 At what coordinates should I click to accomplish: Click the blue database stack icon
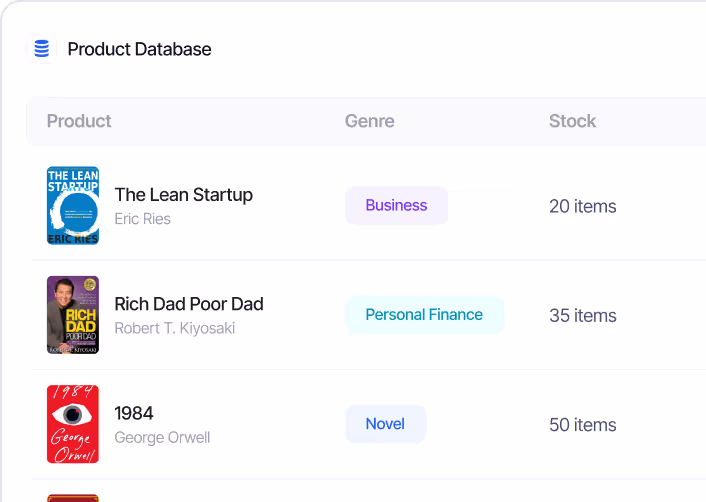tap(42, 49)
